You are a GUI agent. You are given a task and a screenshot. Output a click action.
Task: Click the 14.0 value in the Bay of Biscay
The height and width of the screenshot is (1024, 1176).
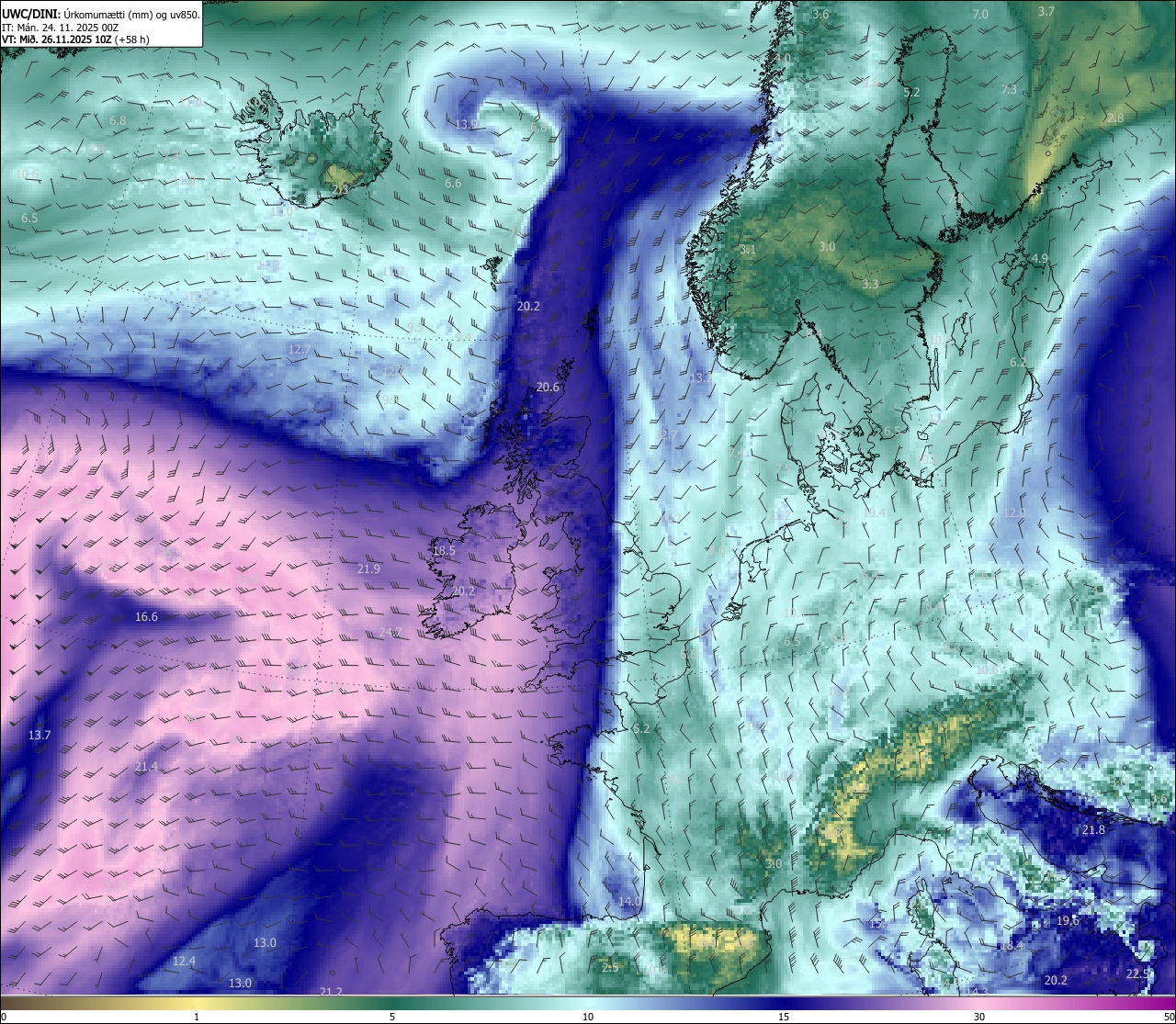click(629, 902)
